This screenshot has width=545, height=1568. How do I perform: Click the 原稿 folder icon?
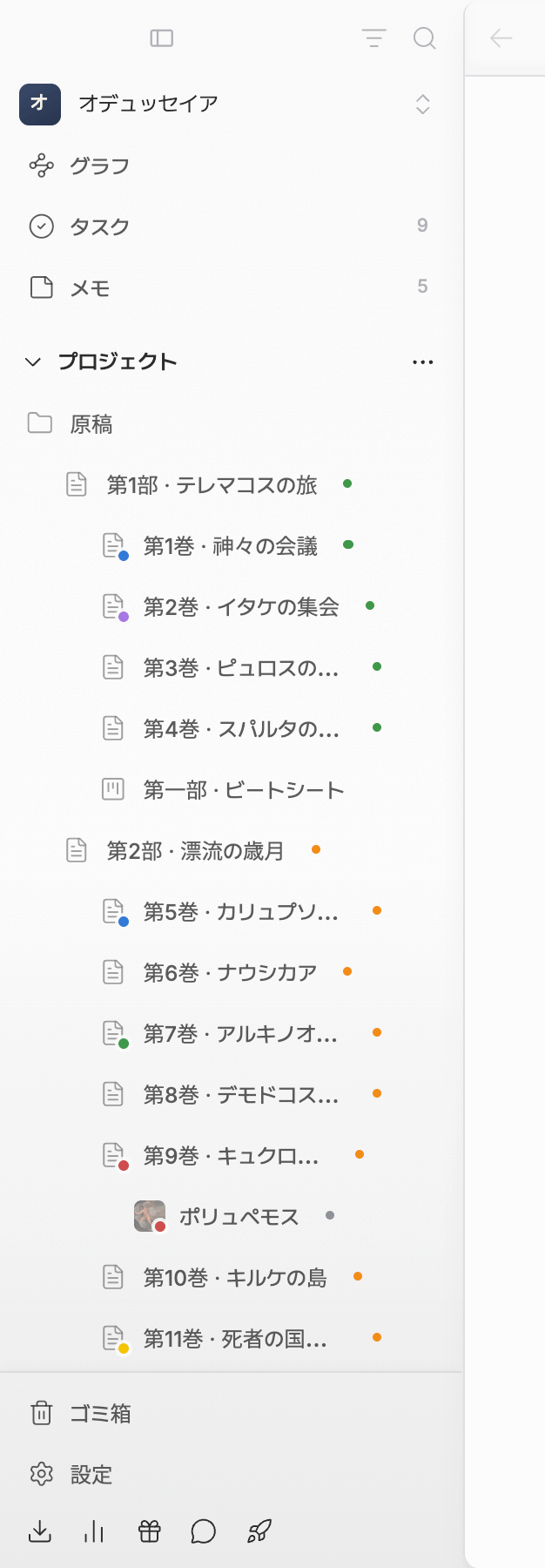(x=40, y=423)
